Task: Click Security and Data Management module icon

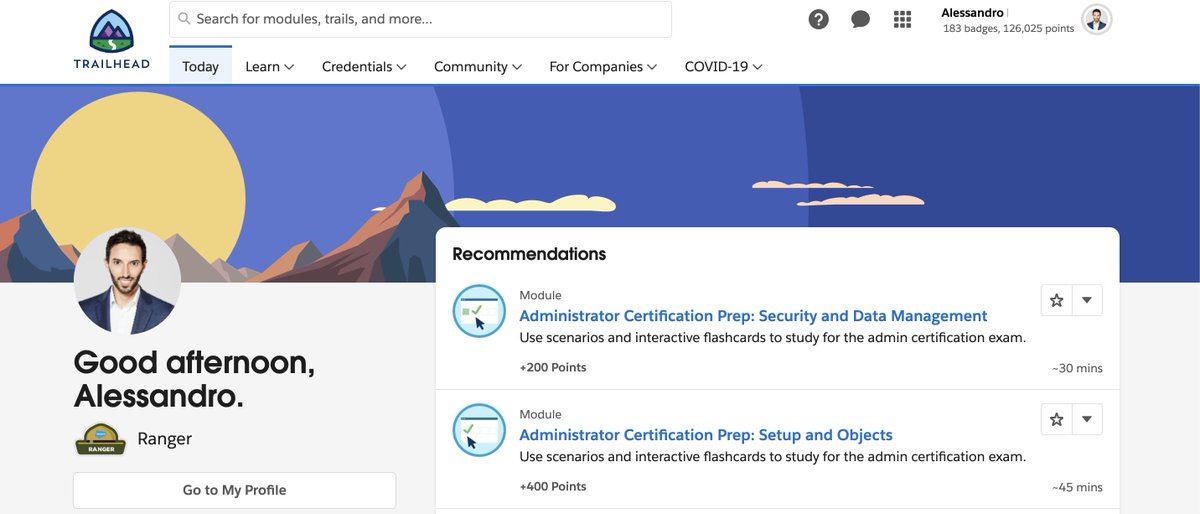Action: click(479, 311)
